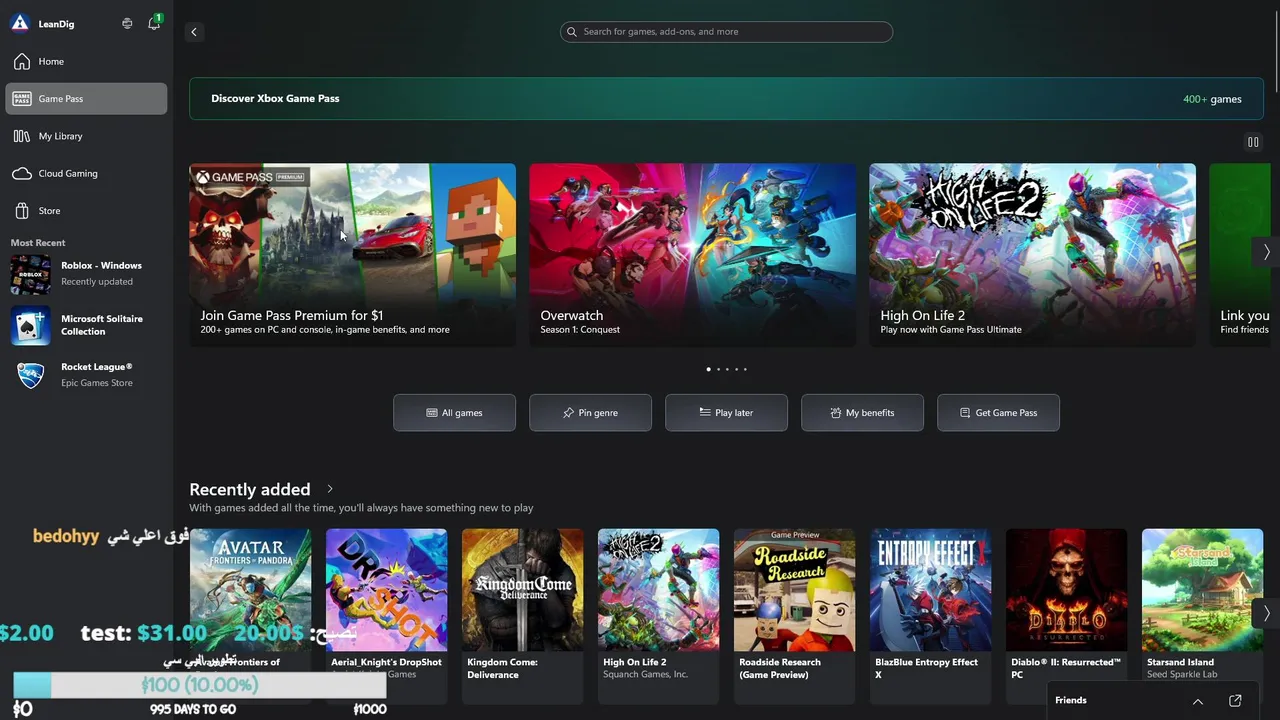Expand the Friends panel

[x=1198, y=701]
